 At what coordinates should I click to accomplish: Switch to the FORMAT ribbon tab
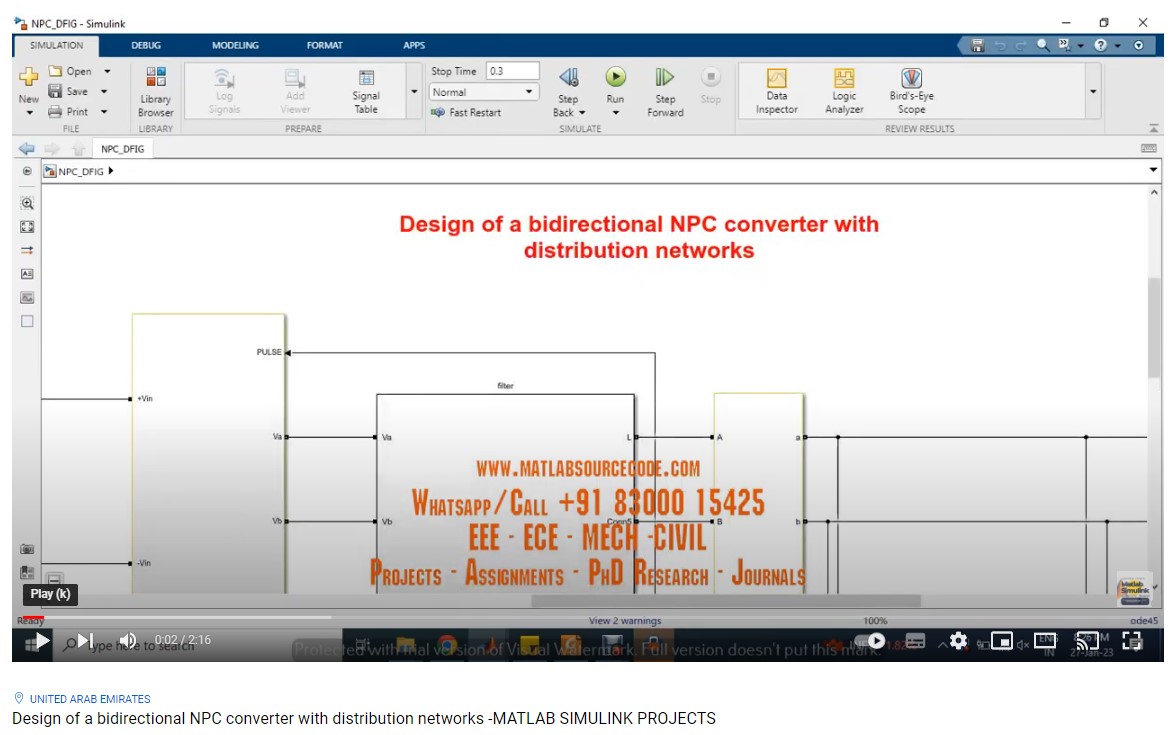point(324,45)
